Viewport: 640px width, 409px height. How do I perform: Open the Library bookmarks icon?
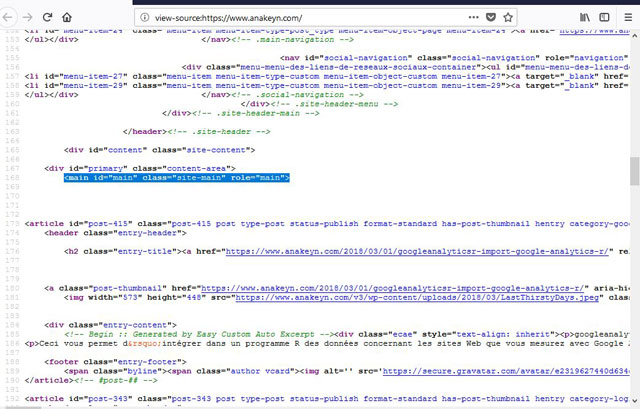point(585,17)
